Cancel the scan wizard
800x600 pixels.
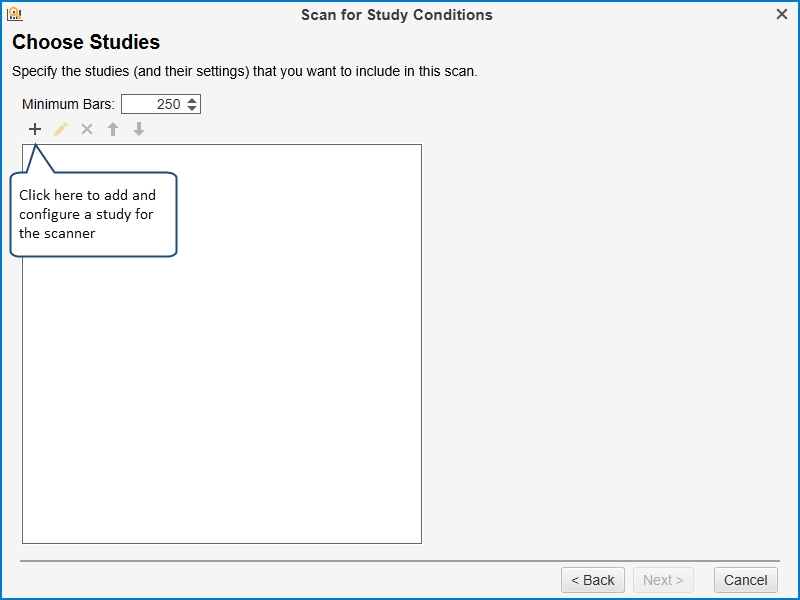[x=745, y=580]
